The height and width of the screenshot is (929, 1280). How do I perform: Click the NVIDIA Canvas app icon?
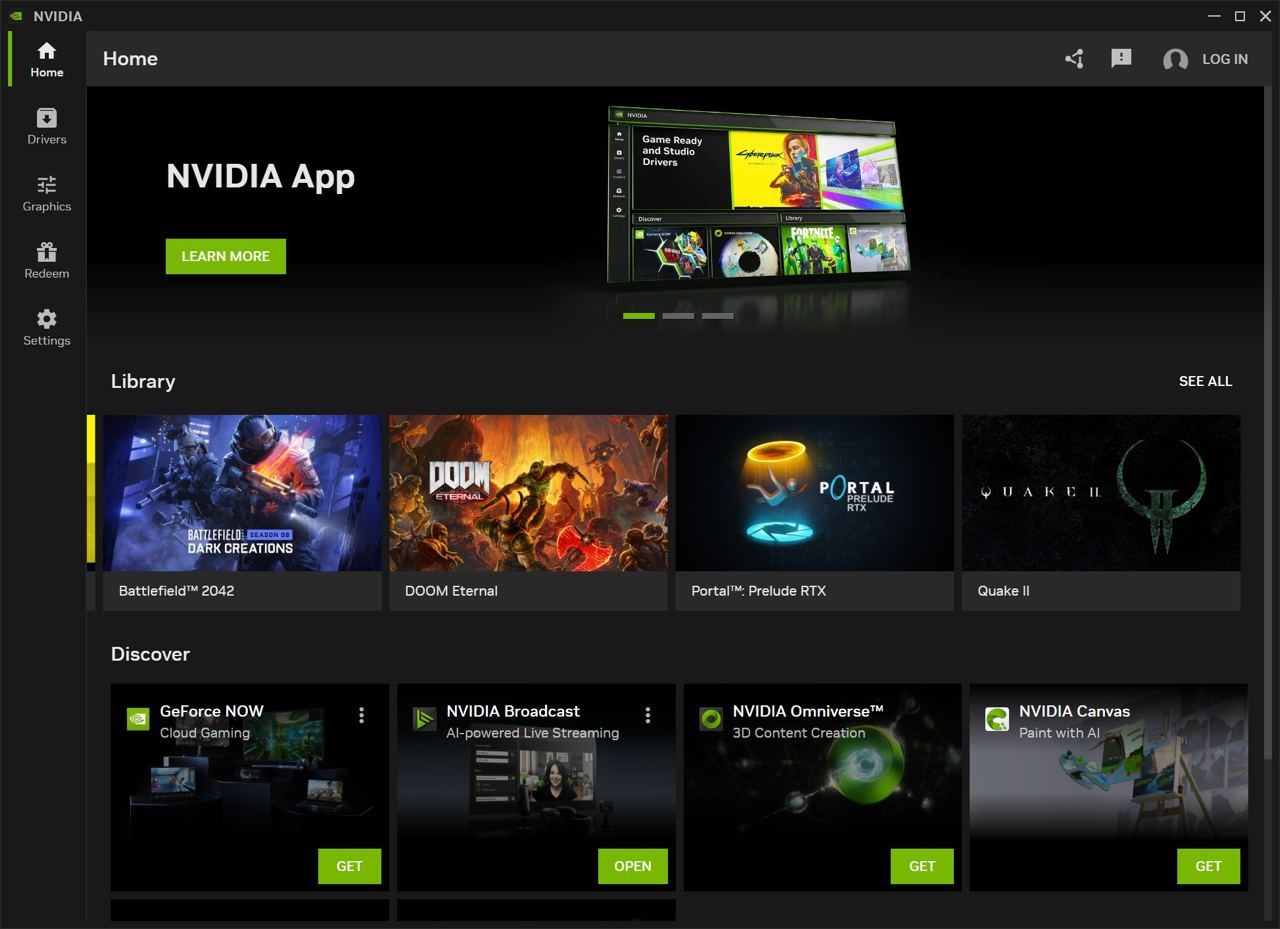996,719
